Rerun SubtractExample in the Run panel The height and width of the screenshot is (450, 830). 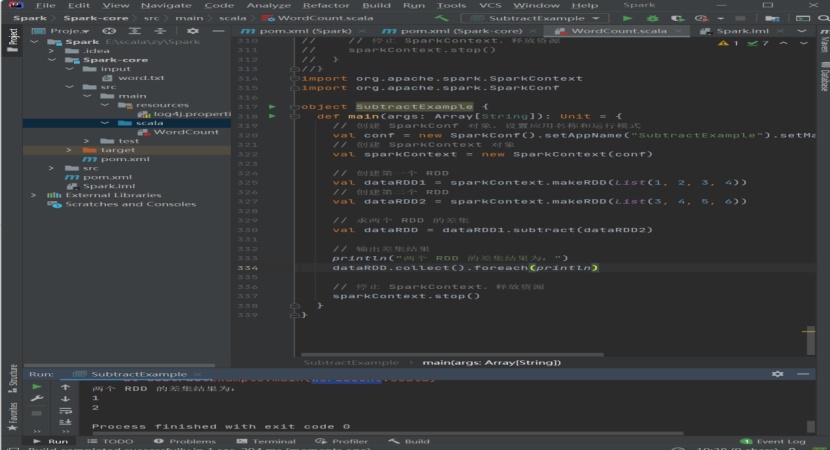[37, 387]
